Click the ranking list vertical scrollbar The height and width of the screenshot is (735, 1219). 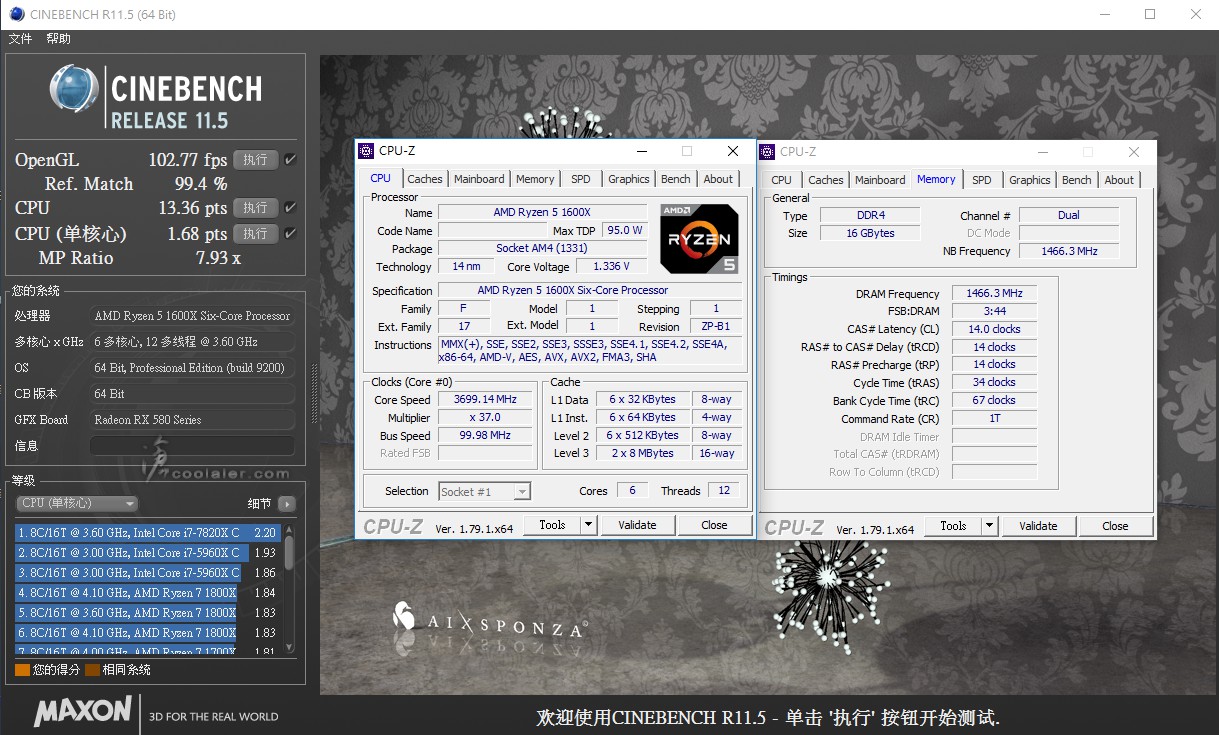pyautogui.click(x=289, y=589)
